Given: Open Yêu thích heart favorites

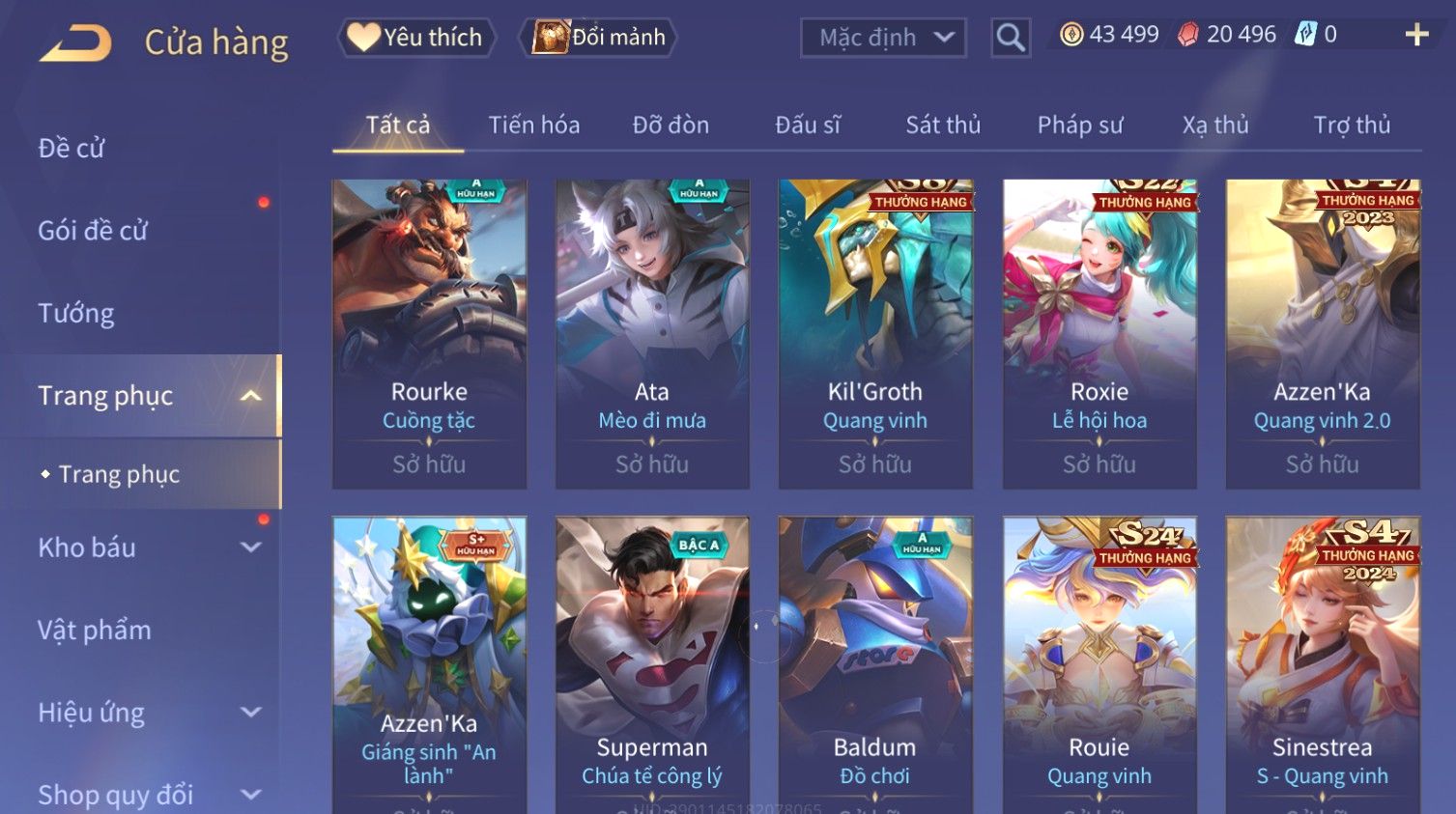Looking at the screenshot, I should tap(415, 38).
